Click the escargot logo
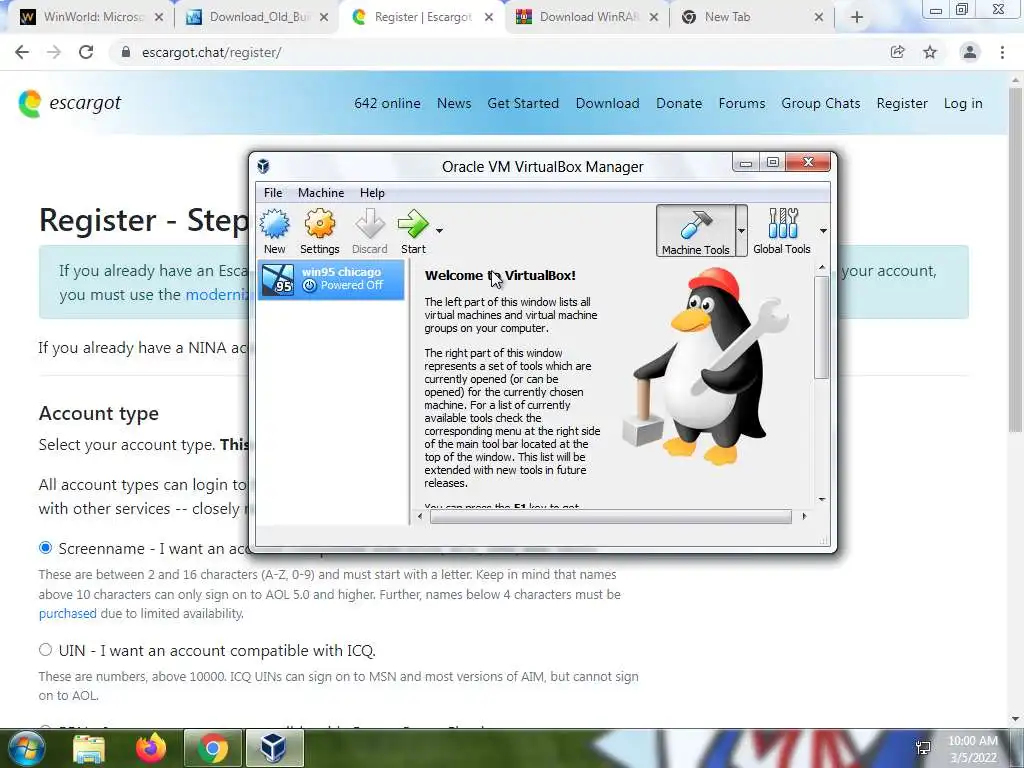The image size is (1024, 768). 70,103
